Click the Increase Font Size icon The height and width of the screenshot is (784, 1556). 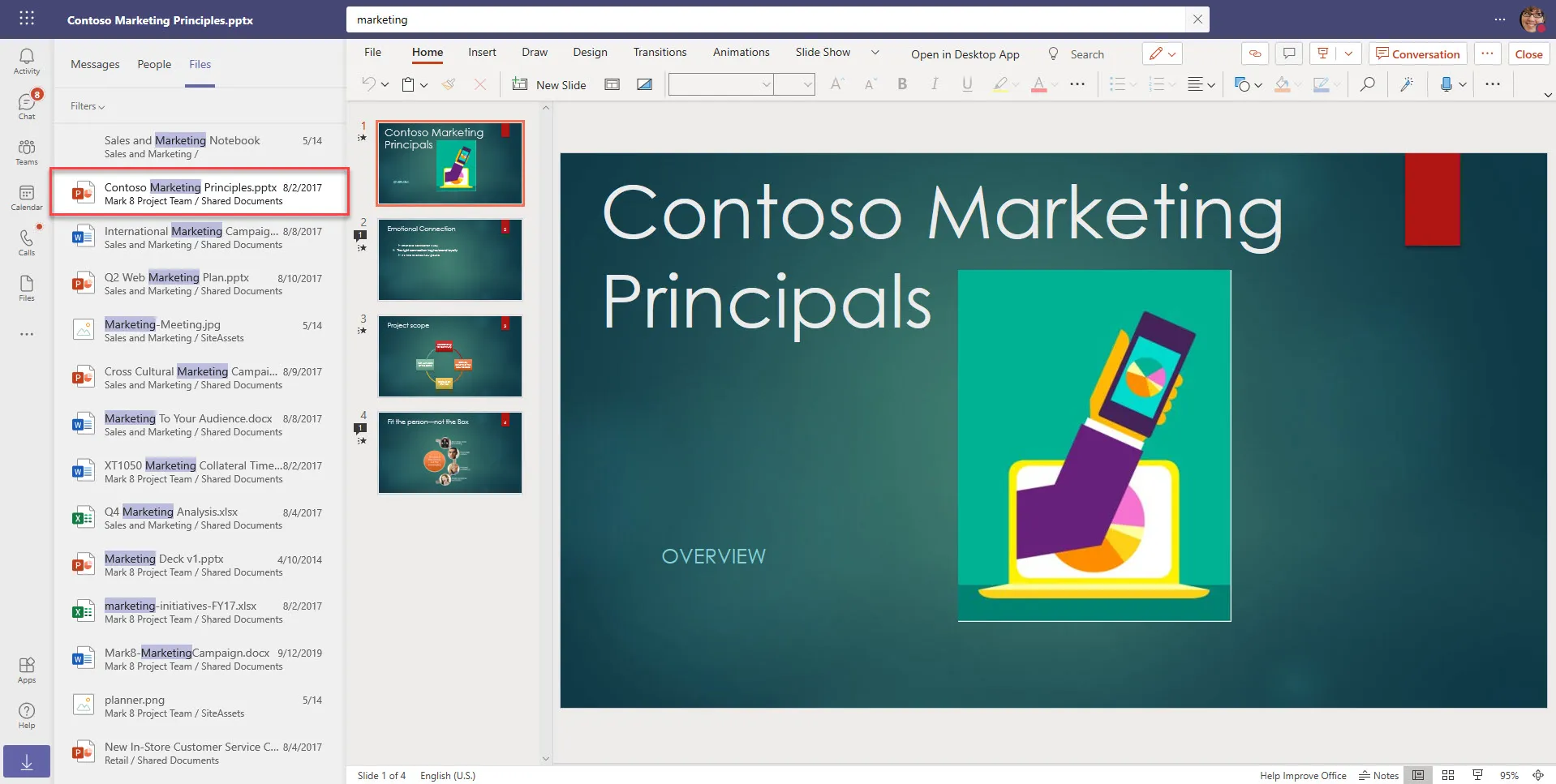837,84
